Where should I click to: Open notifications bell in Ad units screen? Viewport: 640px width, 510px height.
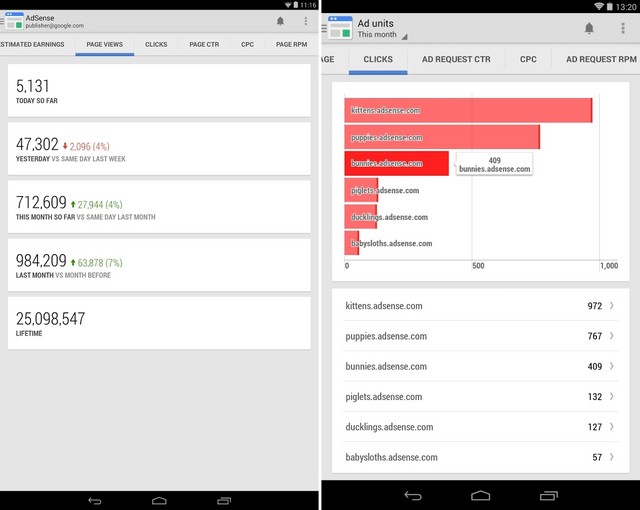[589, 28]
